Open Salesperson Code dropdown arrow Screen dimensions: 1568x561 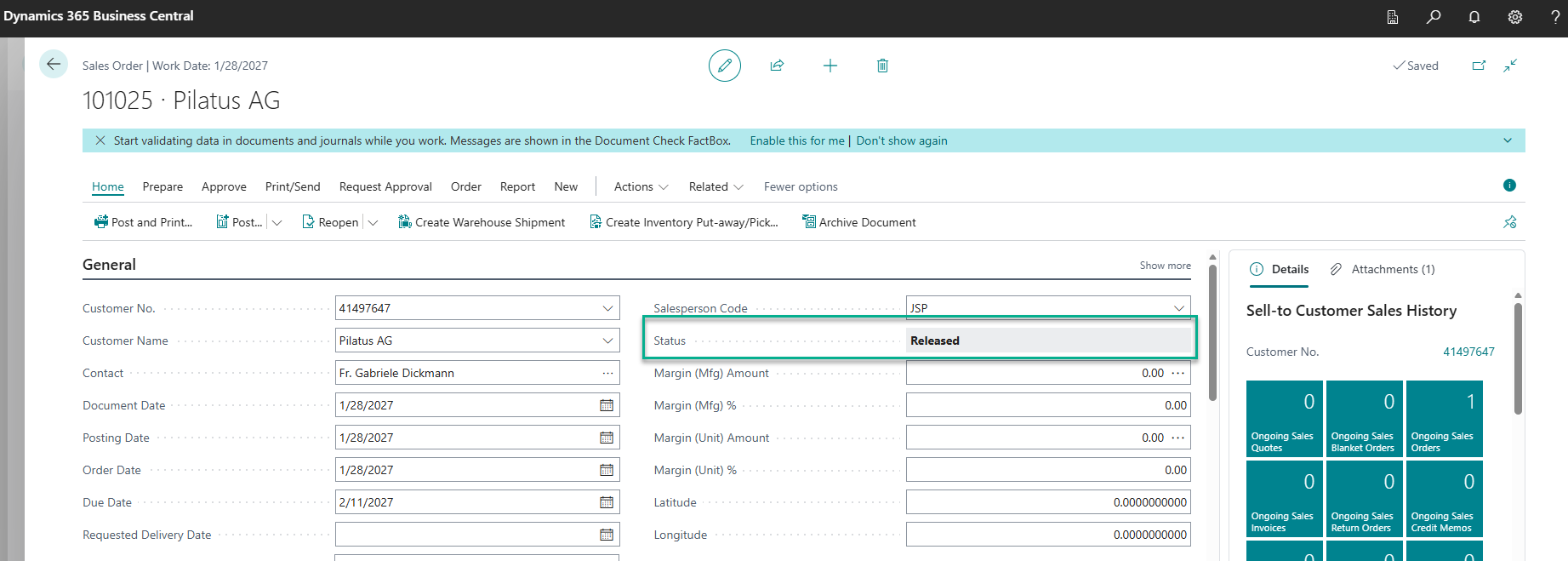(1179, 308)
